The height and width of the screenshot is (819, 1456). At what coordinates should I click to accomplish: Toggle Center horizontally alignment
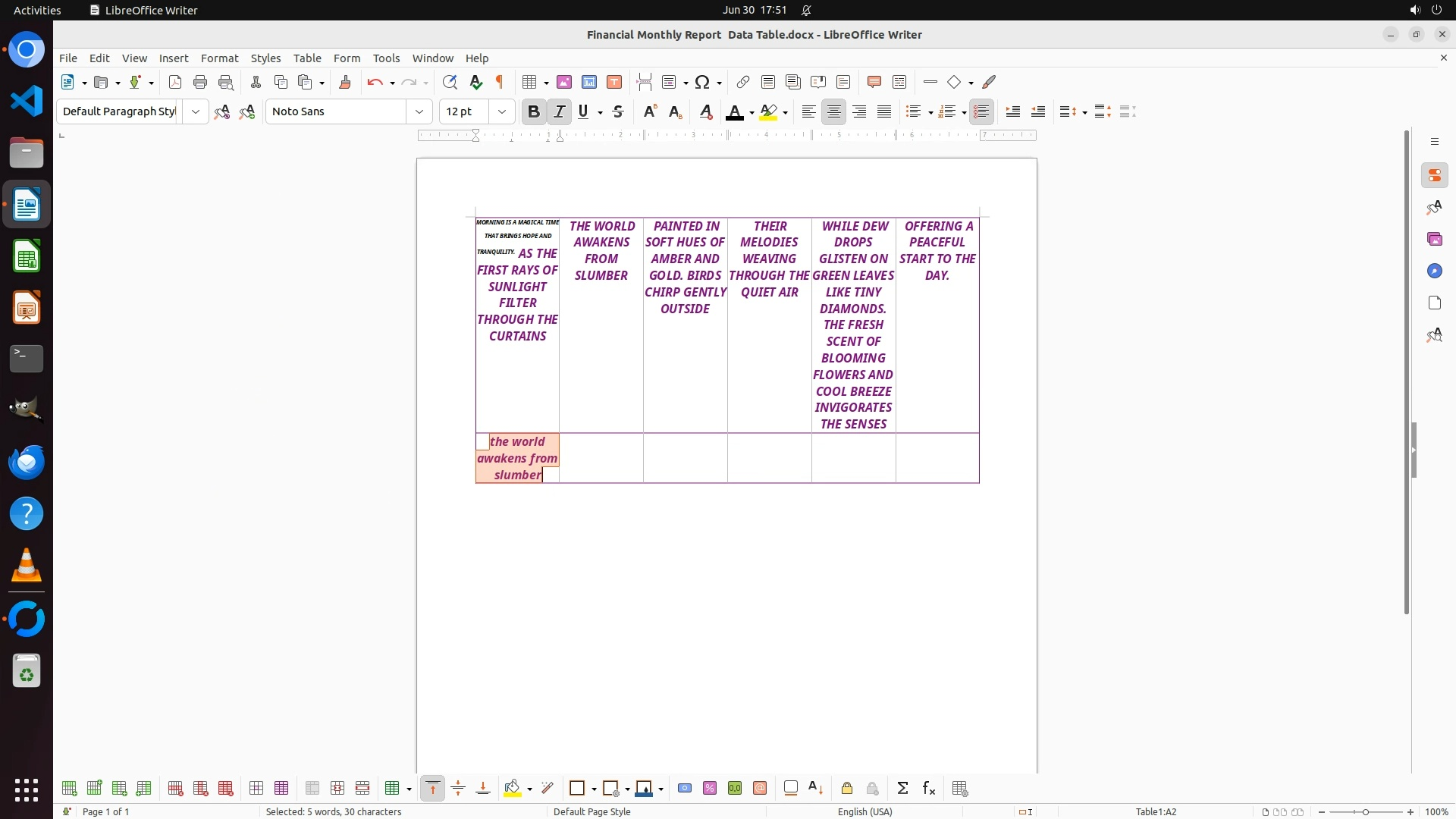point(834,111)
